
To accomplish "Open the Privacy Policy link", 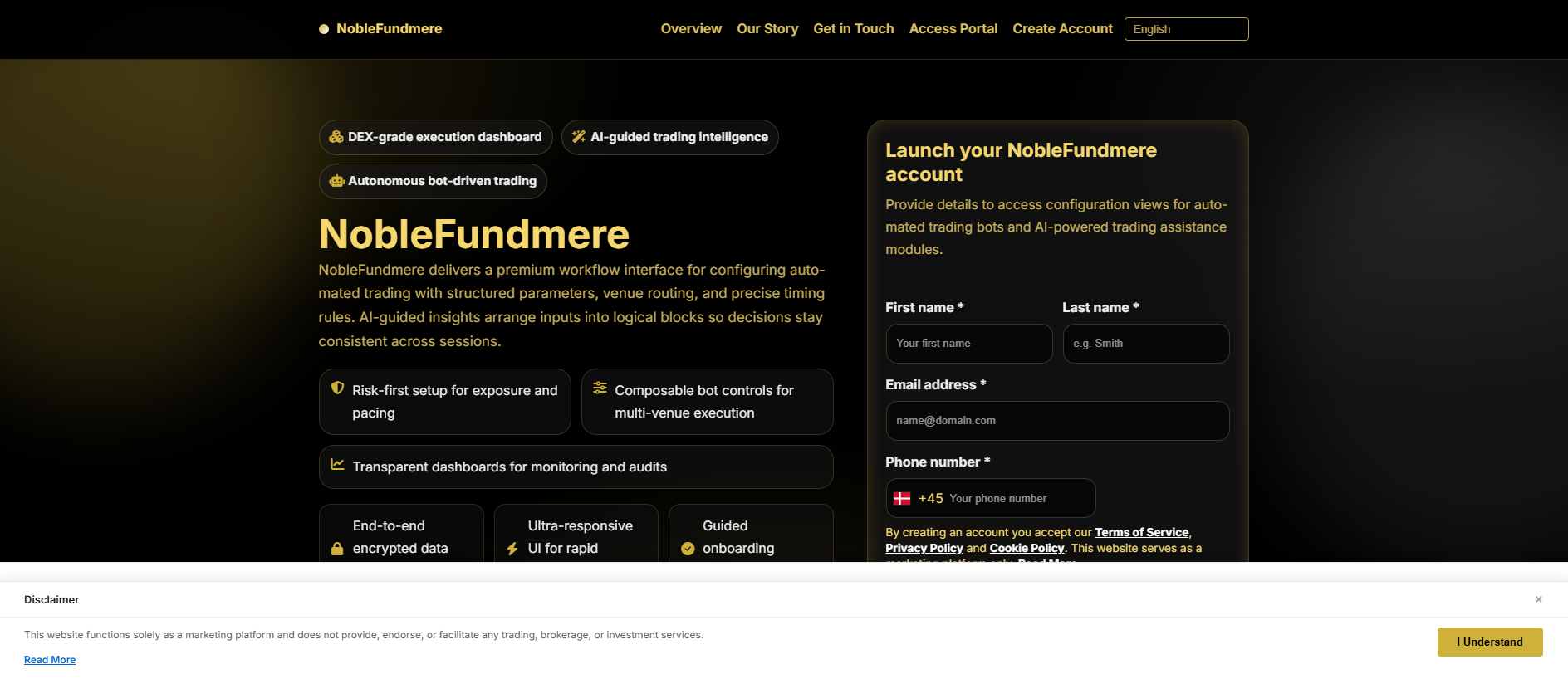I will (924, 548).
